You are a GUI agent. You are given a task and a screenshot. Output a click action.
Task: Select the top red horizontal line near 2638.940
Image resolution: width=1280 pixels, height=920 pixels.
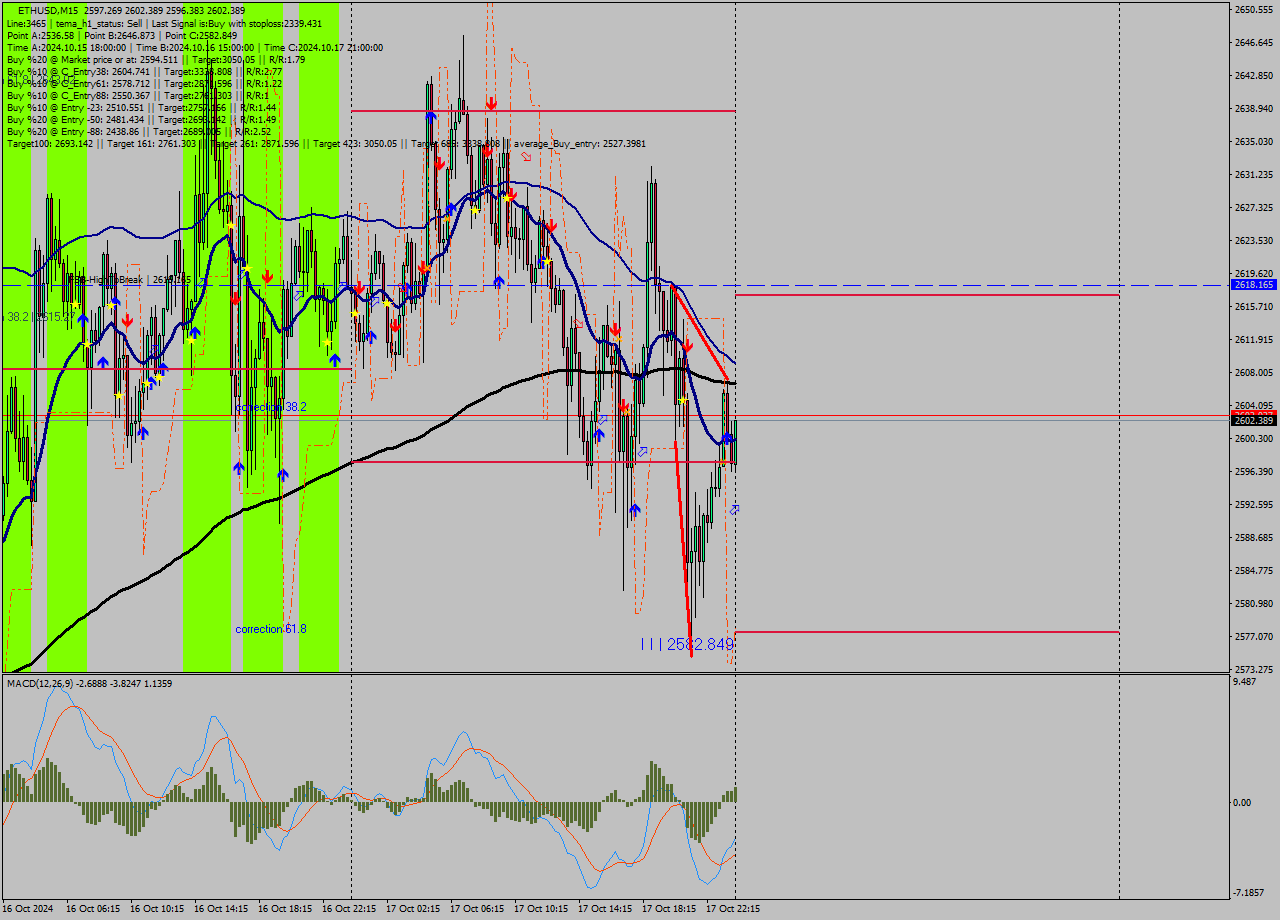coord(543,111)
